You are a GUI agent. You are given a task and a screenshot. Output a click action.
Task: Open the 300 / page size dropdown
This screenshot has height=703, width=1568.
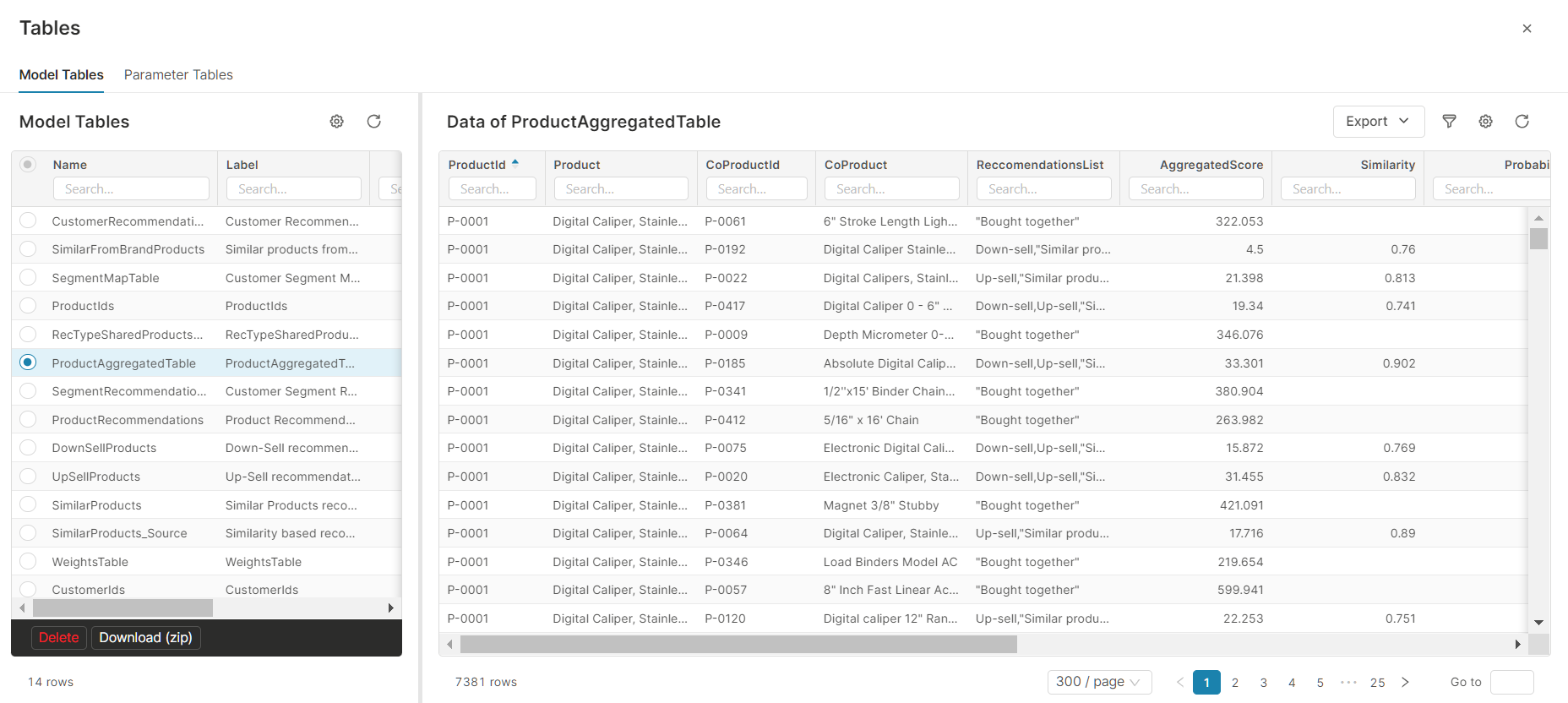pos(1098,682)
